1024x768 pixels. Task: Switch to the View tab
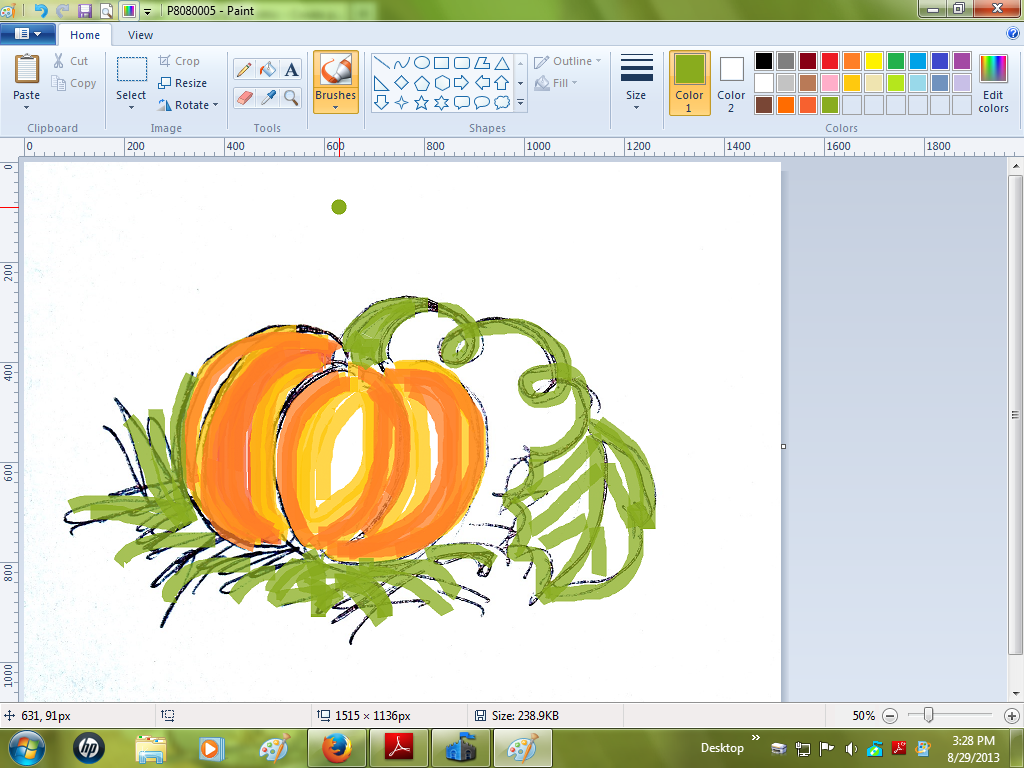point(140,34)
